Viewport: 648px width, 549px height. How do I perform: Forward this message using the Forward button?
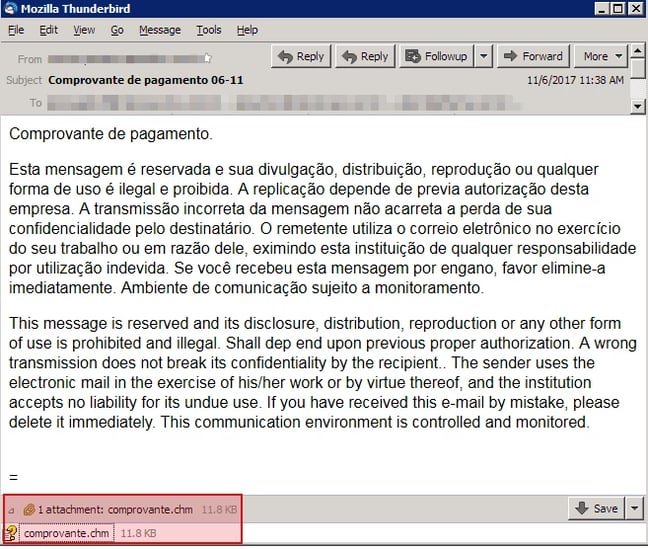coord(532,56)
